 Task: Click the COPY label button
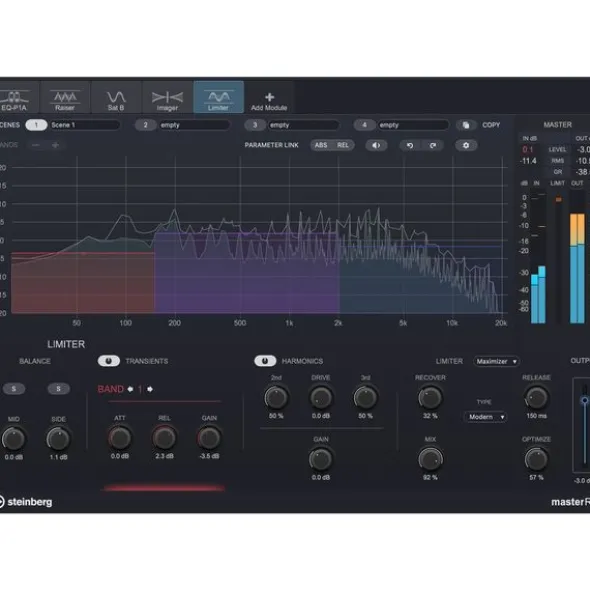[x=491, y=125]
